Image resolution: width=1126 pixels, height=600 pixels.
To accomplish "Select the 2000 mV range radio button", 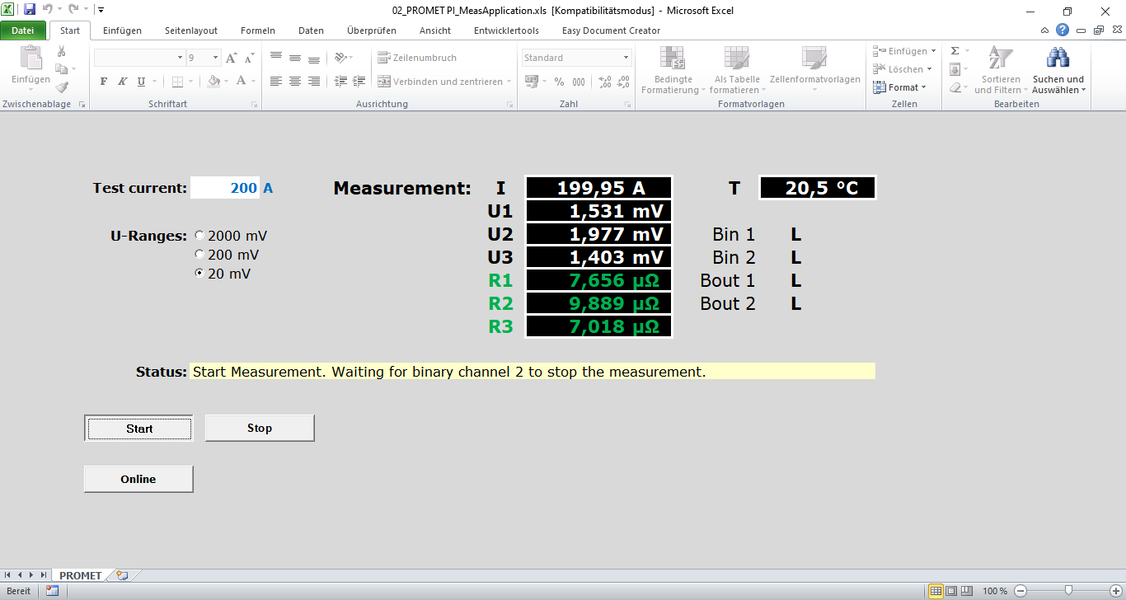I will [200, 235].
